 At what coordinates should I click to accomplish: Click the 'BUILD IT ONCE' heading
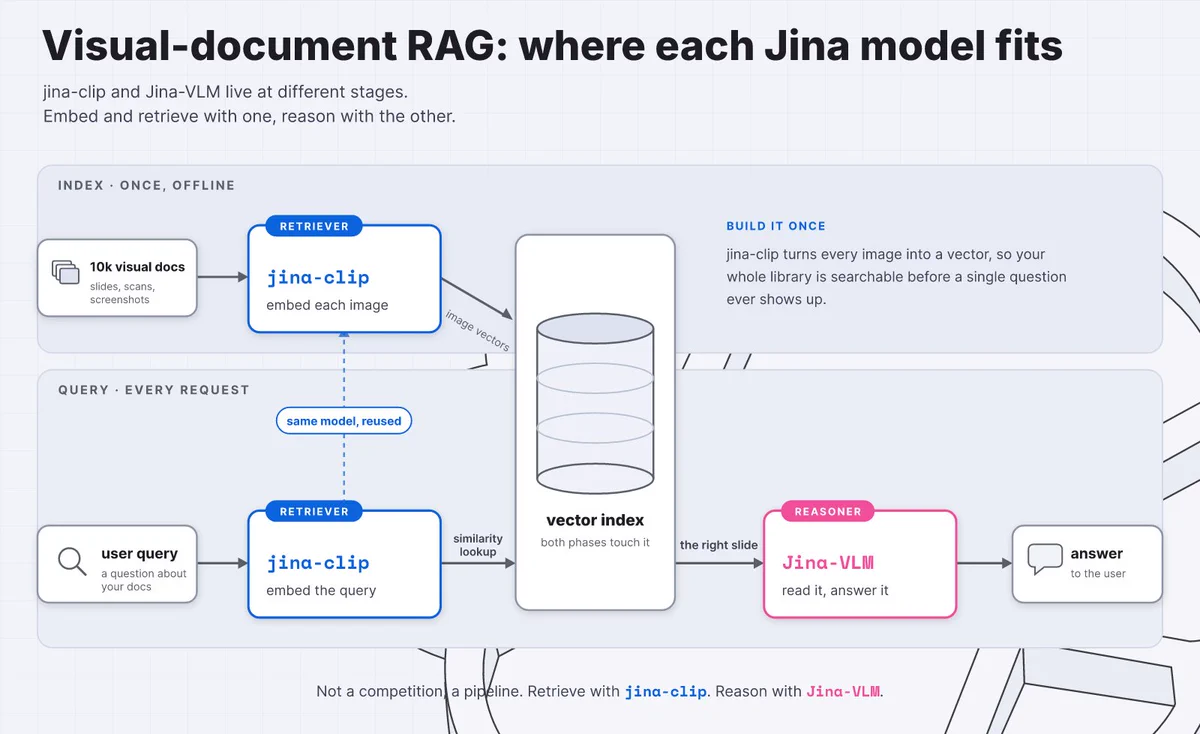point(776,226)
